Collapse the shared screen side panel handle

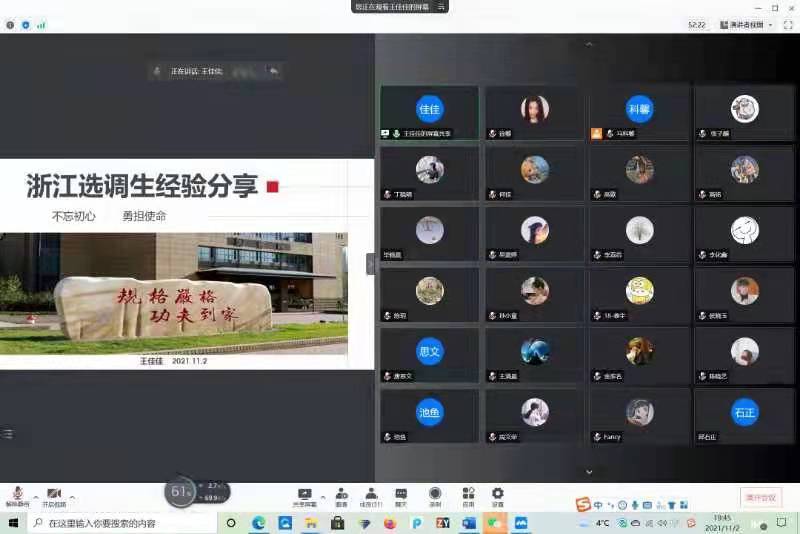click(370, 264)
